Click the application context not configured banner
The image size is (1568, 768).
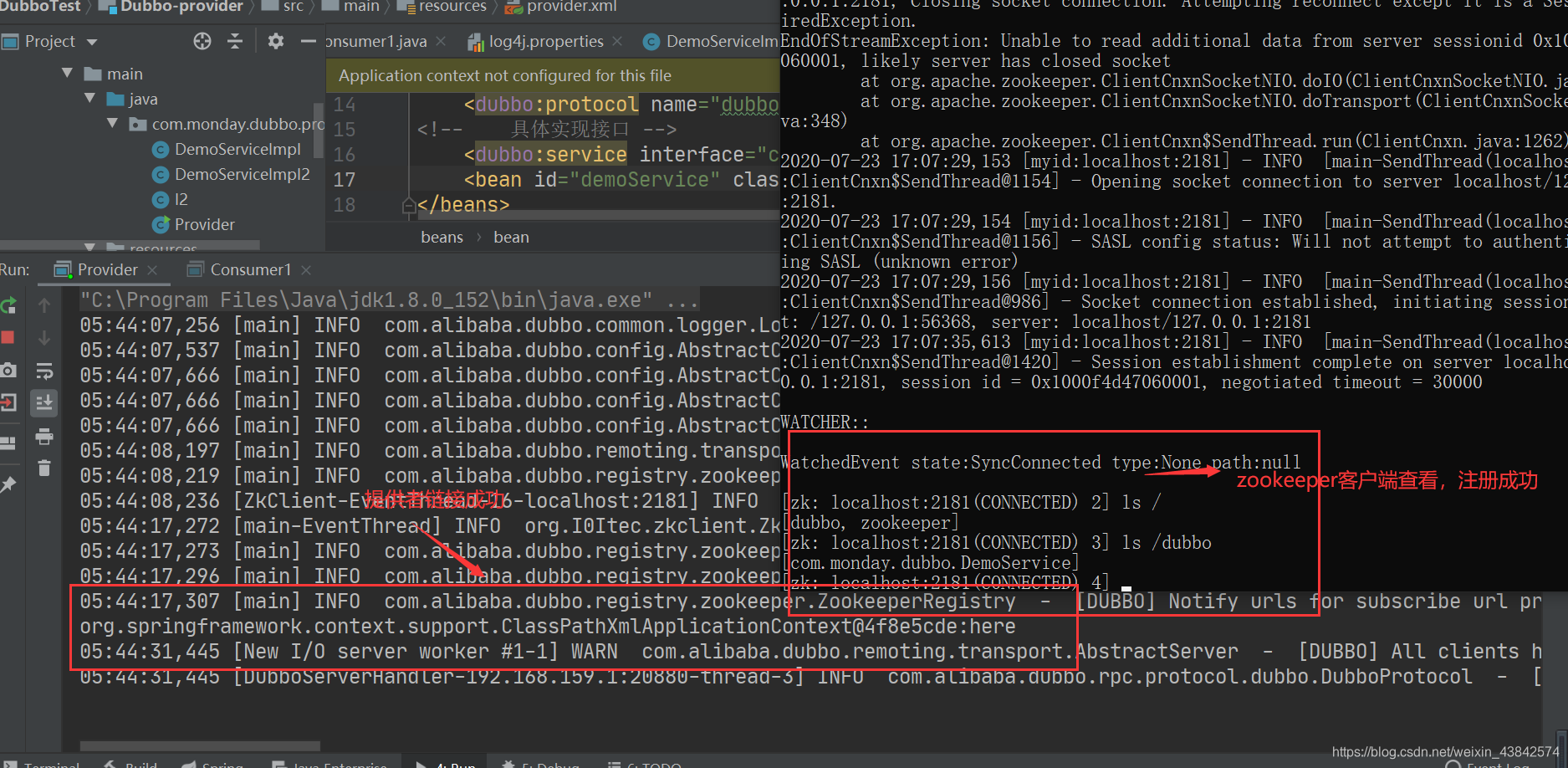(x=553, y=75)
